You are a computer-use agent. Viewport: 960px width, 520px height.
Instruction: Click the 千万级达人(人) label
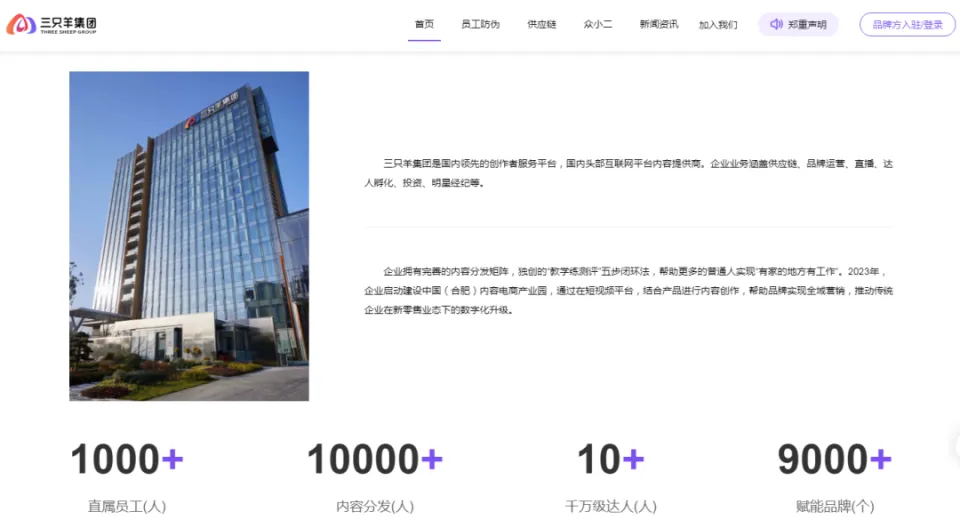(x=610, y=507)
